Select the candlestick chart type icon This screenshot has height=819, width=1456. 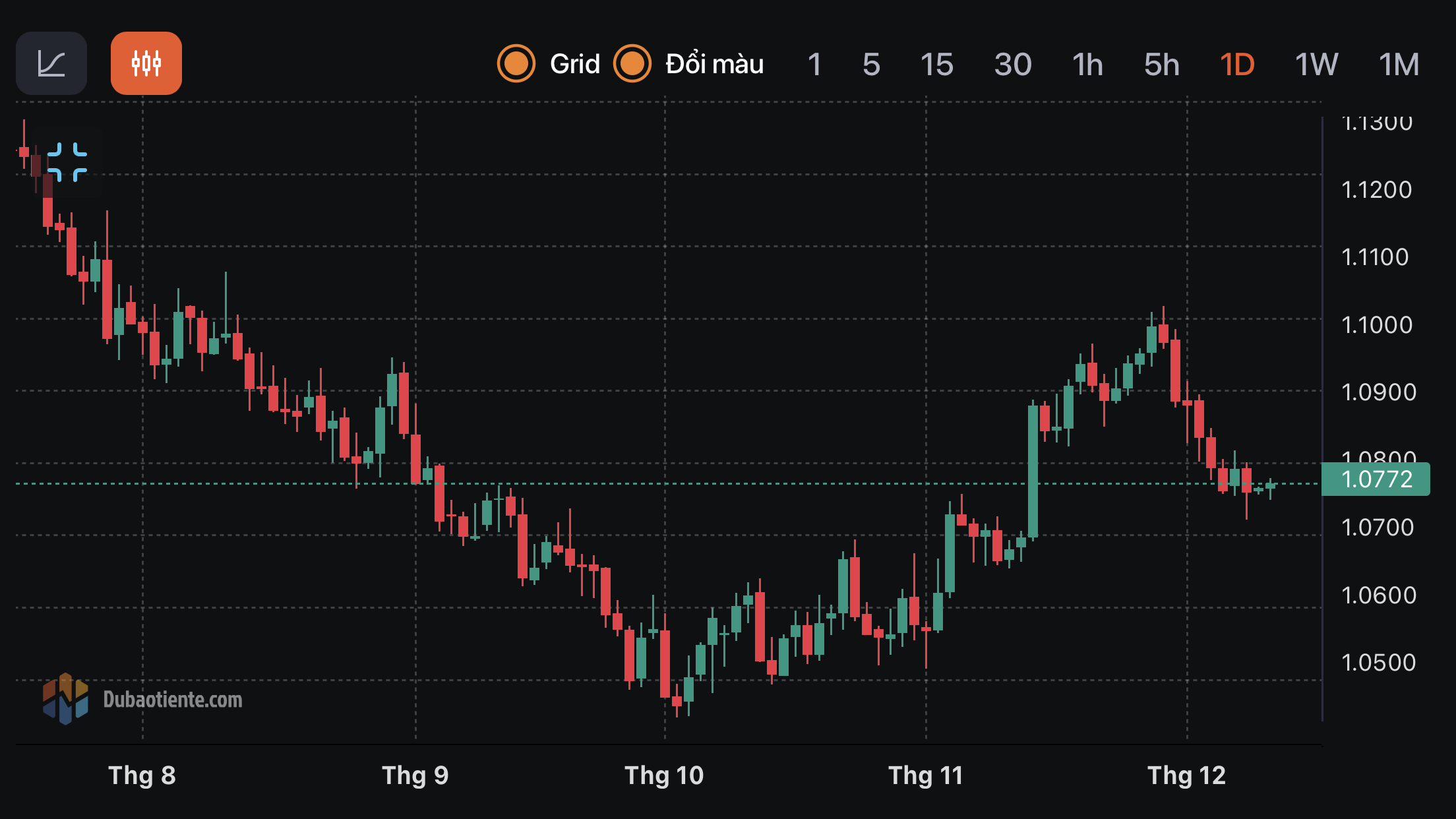point(146,63)
